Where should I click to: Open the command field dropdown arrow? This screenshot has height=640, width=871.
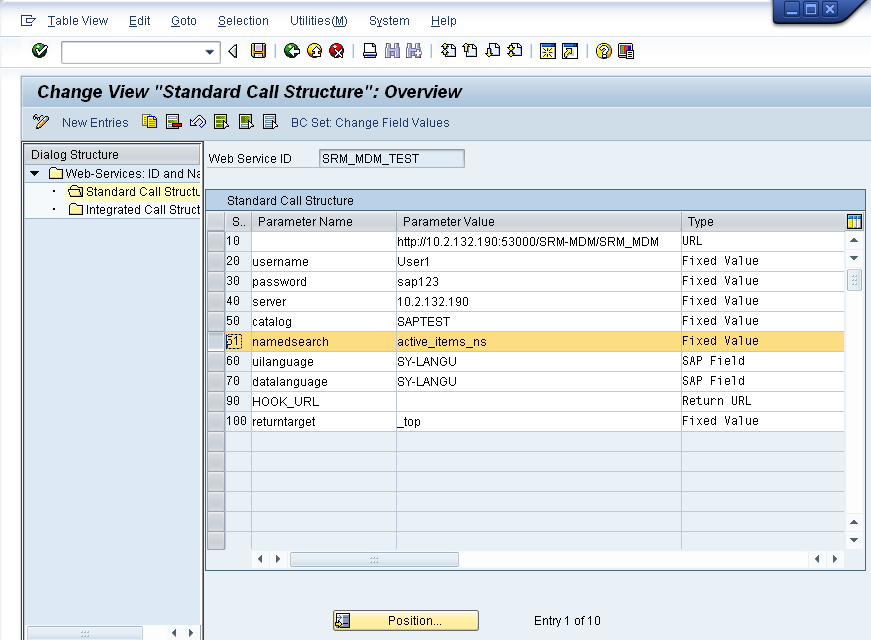coord(209,52)
